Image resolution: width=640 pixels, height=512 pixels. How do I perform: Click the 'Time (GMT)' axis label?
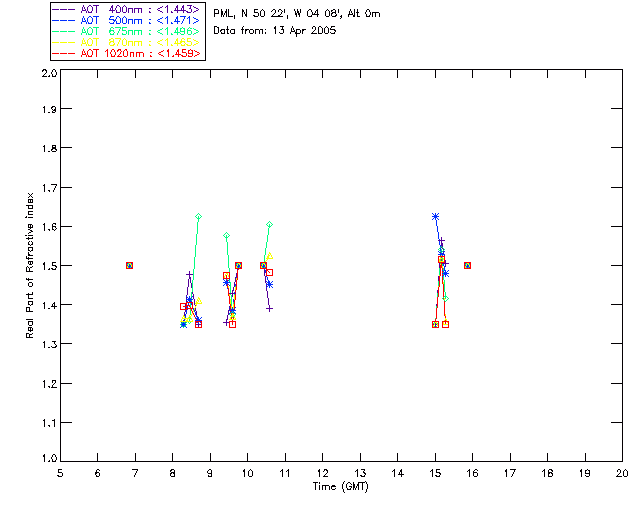coord(340,486)
